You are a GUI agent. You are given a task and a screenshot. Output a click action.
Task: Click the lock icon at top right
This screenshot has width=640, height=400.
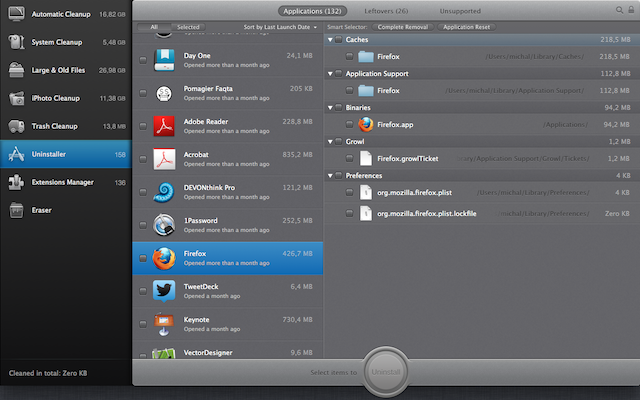tap(631, 10)
